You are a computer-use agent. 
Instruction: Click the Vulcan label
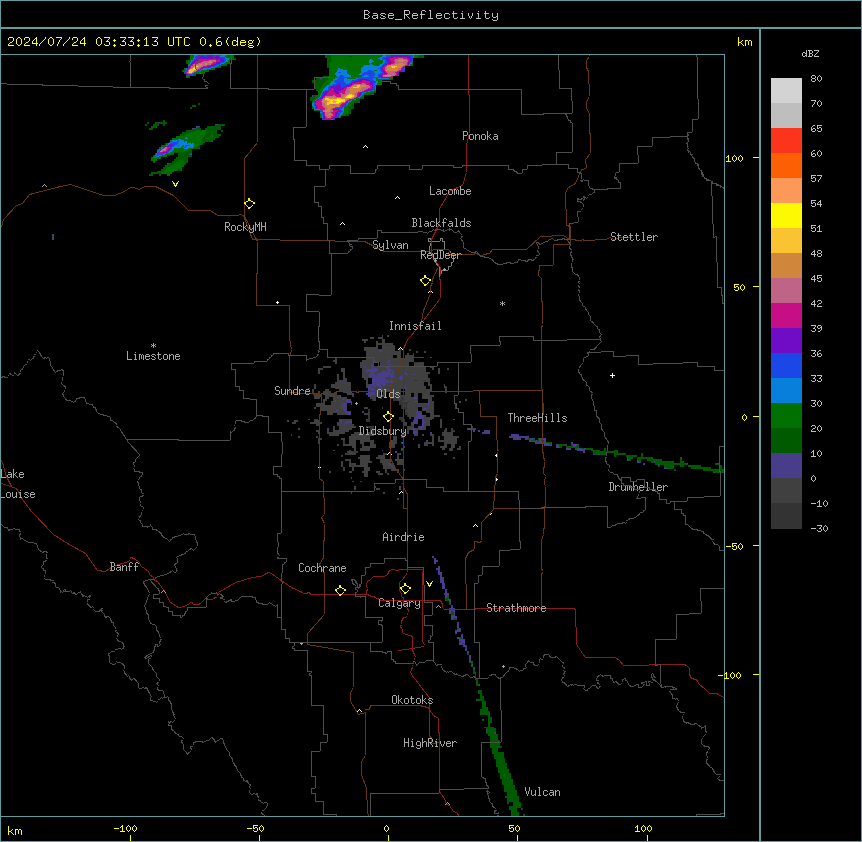point(542,792)
